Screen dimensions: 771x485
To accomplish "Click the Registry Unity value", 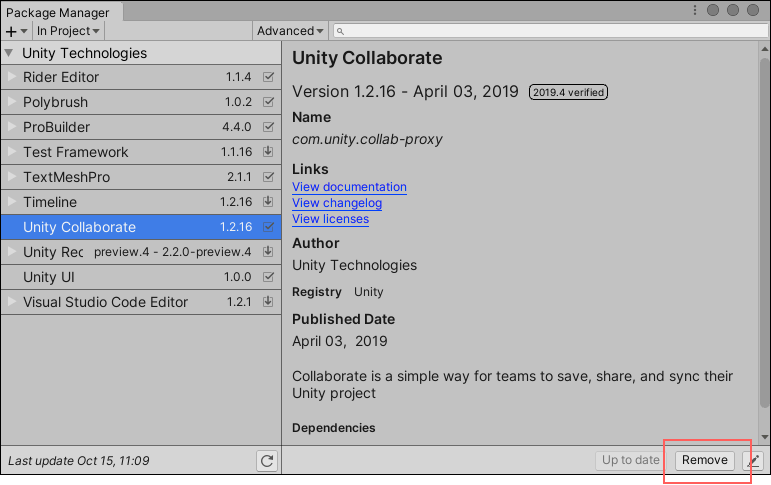I will [x=368, y=292].
